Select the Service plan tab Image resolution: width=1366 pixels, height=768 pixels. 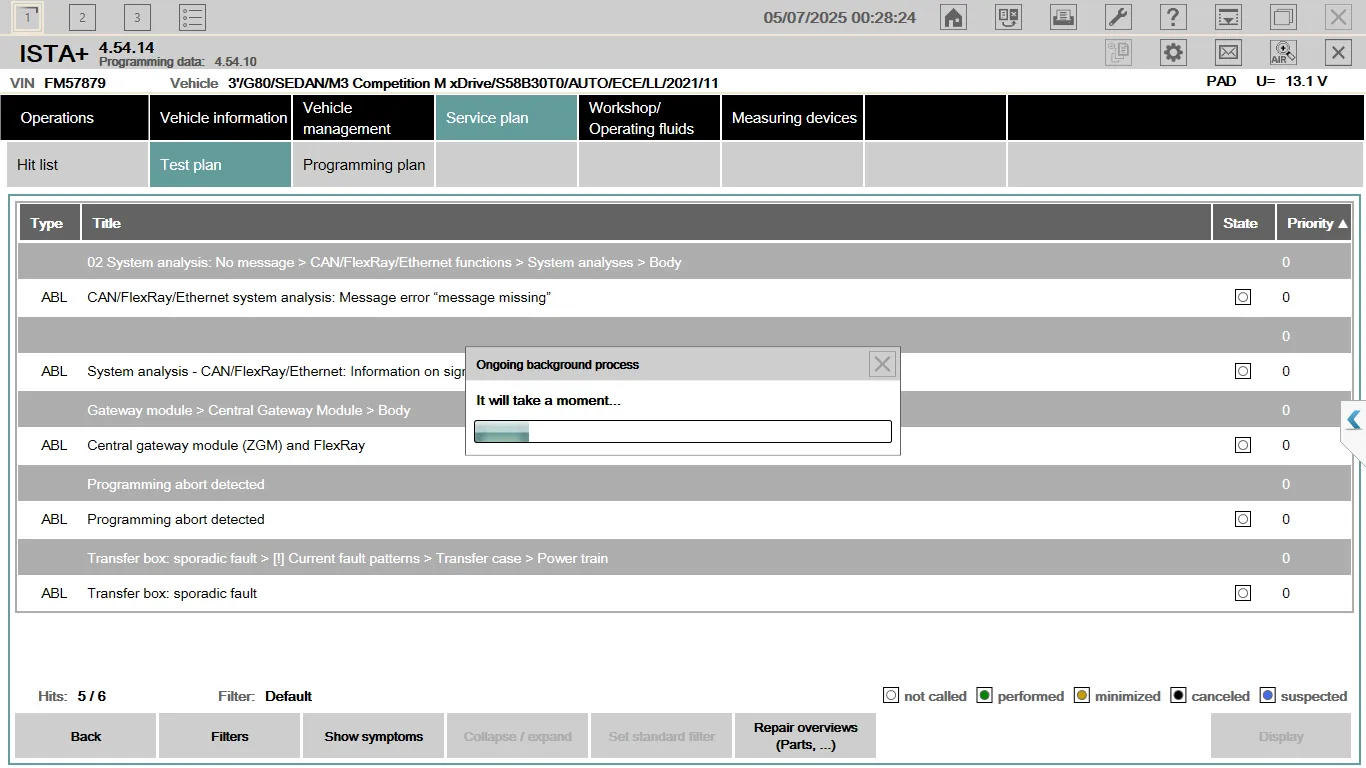506,118
